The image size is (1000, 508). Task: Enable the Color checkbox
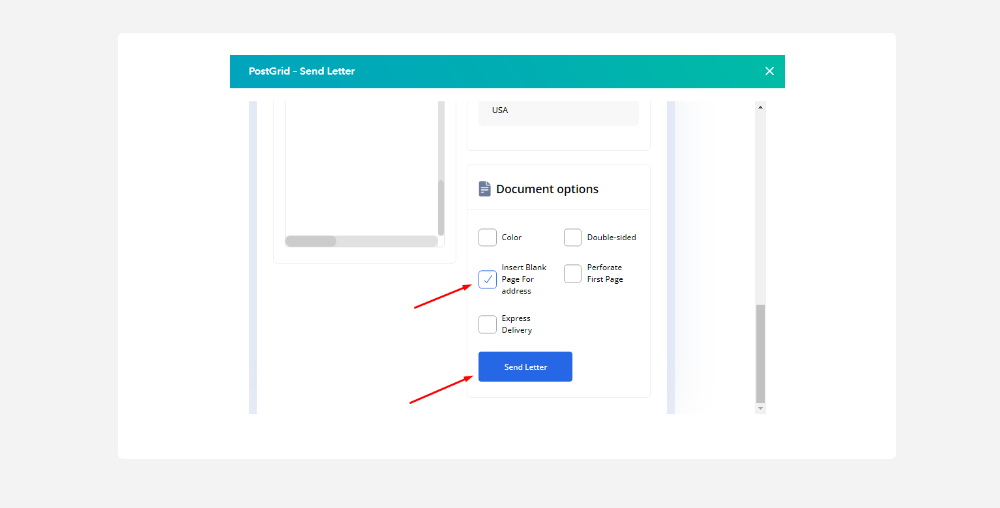coord(487,237)
